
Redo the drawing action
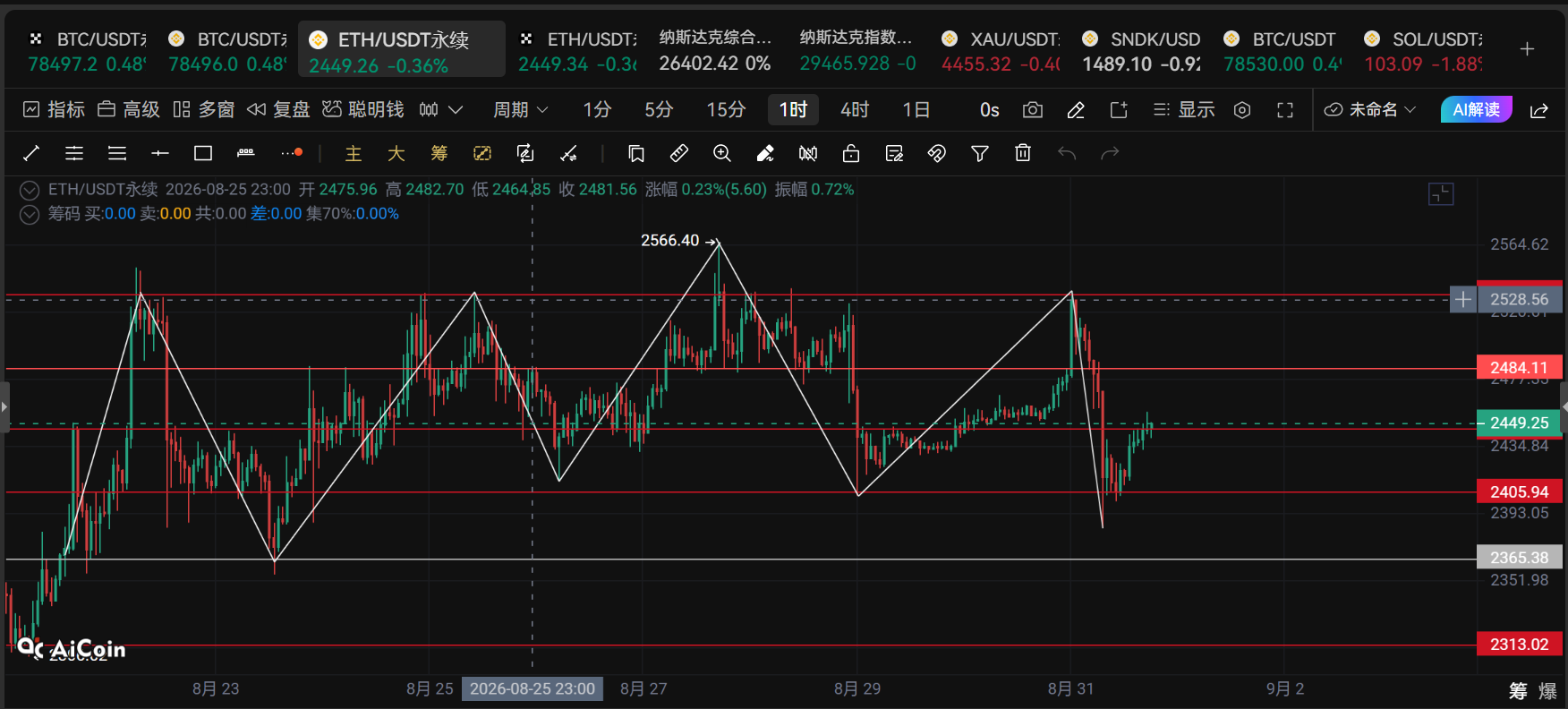coord(1110,154)
